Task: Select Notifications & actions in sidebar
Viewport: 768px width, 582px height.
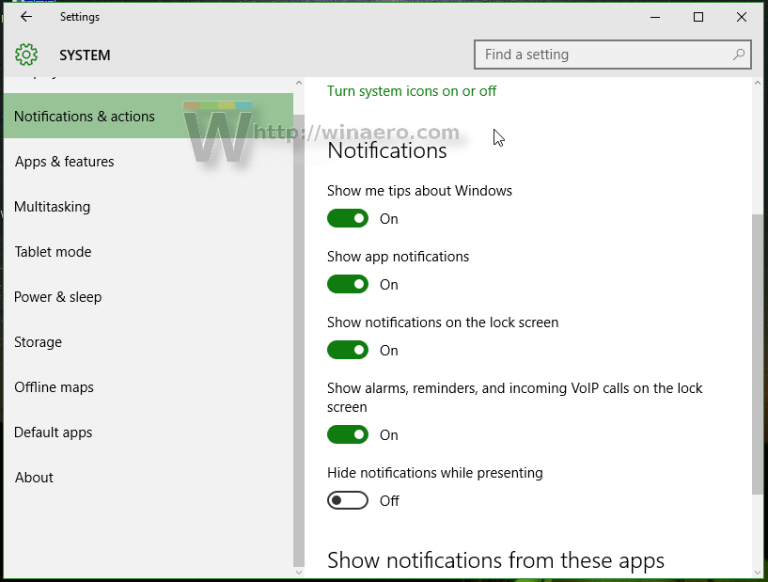Action: 148,116
